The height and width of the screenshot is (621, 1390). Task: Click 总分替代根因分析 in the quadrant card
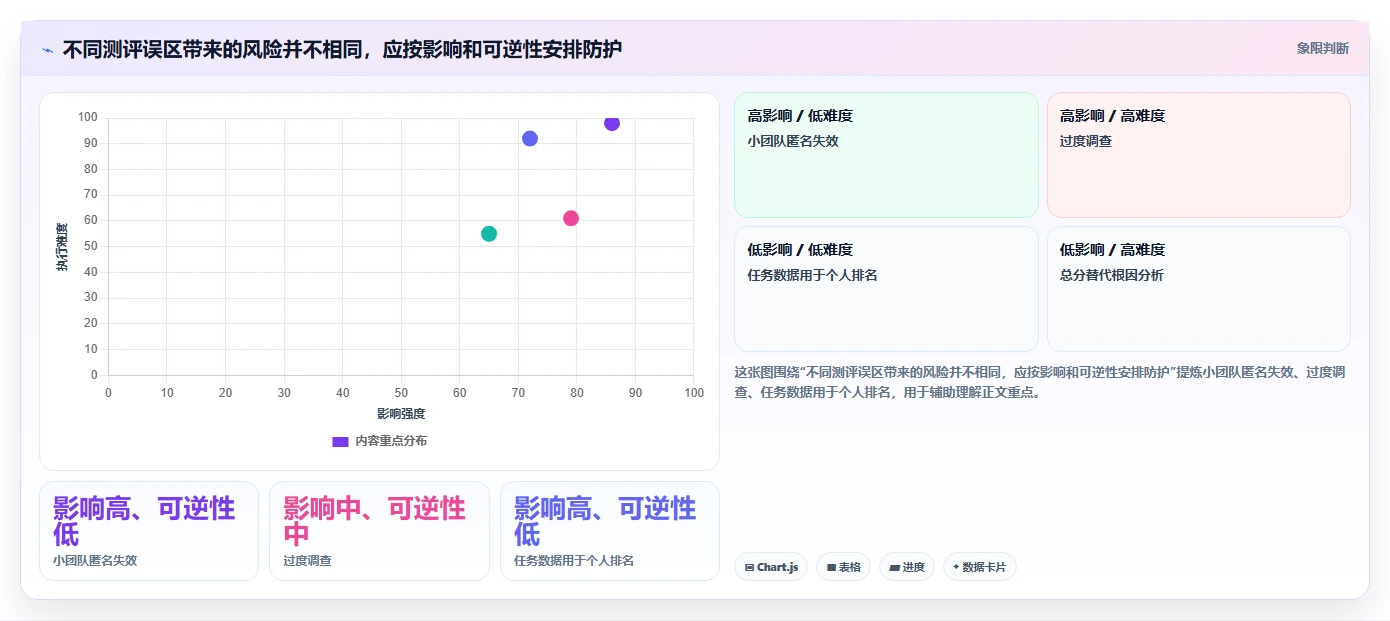pos(1112,275)
